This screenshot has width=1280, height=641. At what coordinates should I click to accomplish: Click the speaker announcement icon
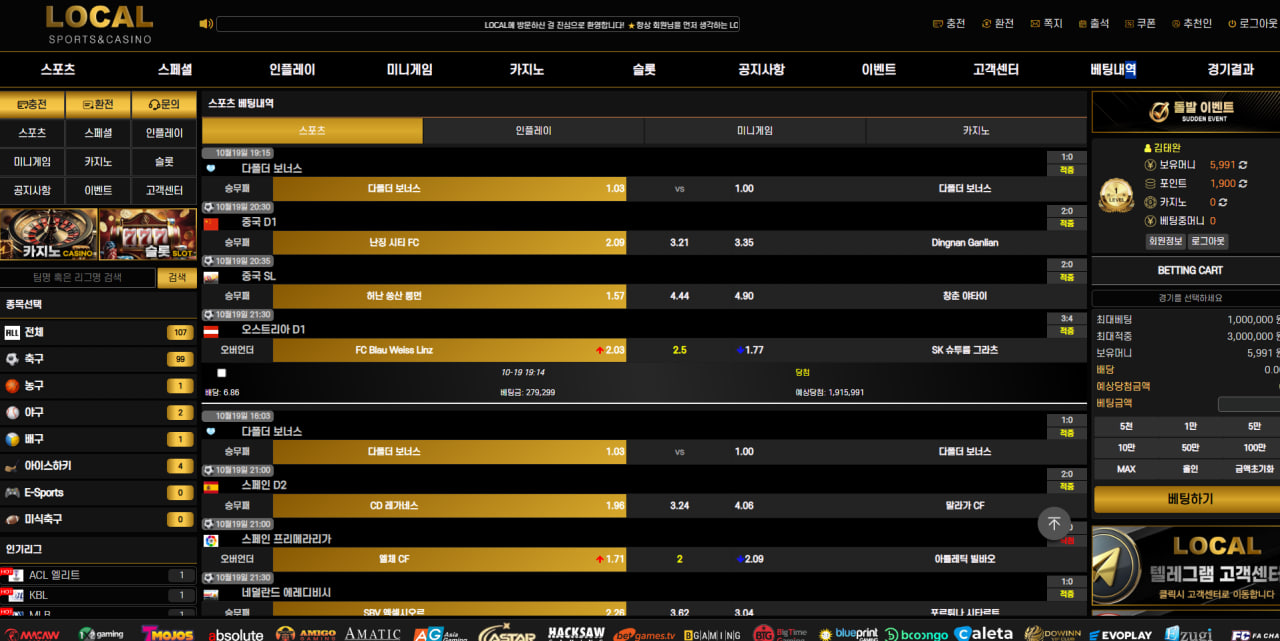click(x=206, y=24)
